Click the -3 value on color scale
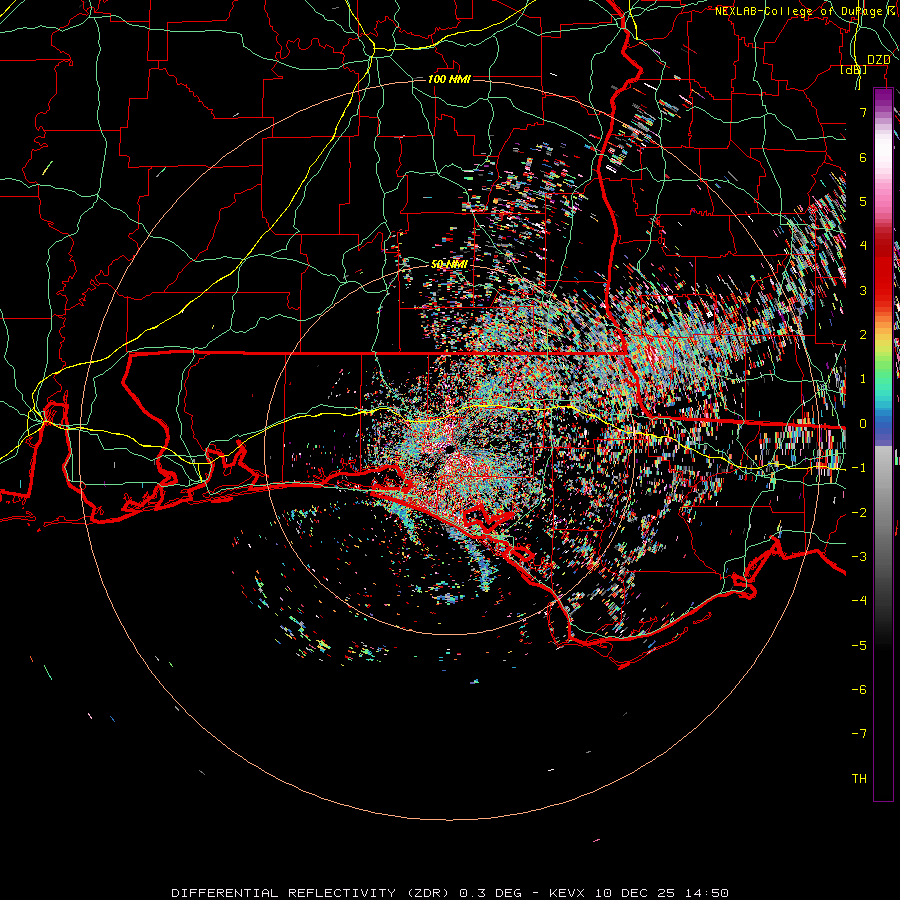This screenshot has width=900, height=900. pos(859,557)
